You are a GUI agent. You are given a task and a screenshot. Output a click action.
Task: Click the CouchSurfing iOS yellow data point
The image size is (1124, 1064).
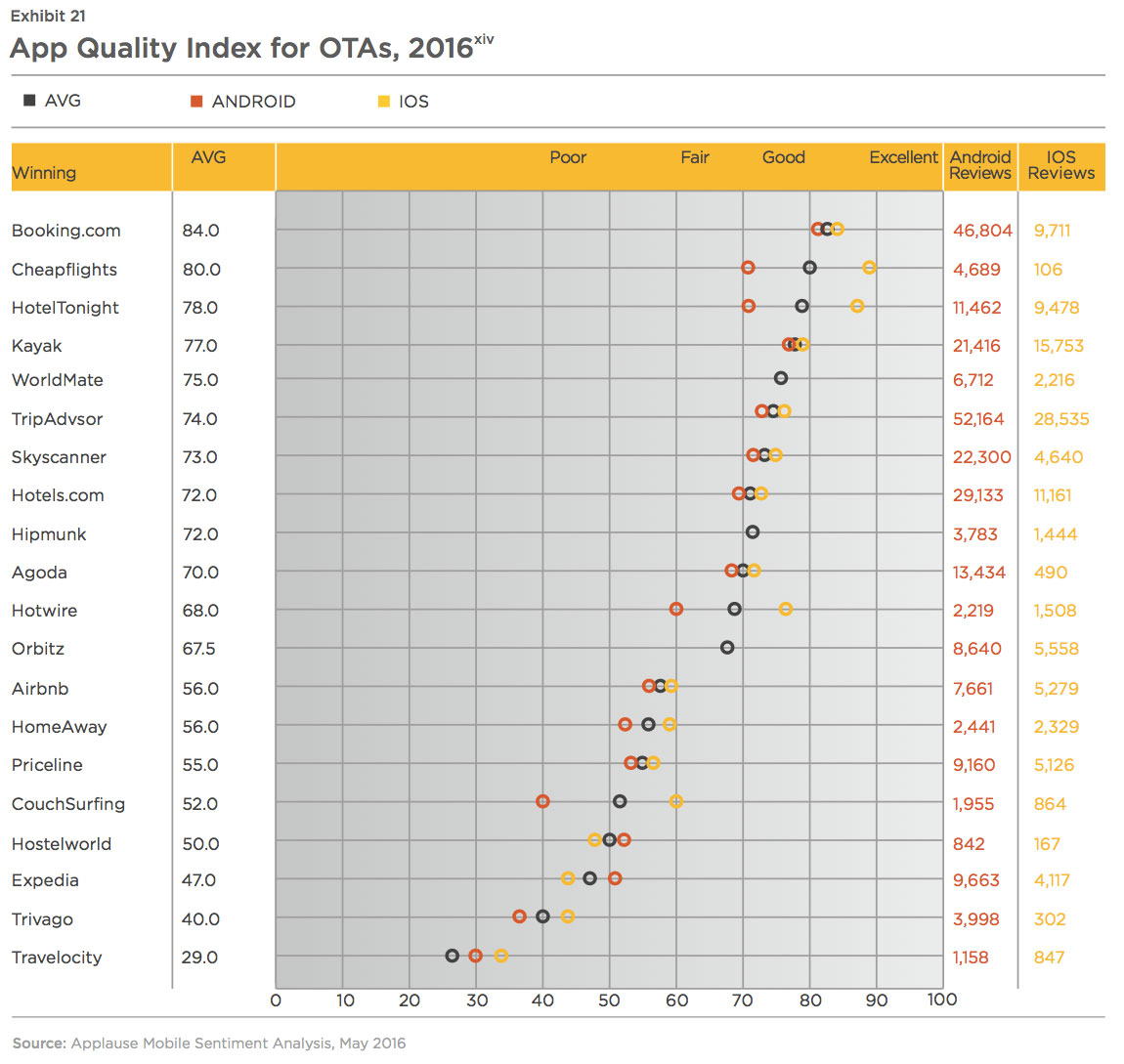tap(676, 801)
